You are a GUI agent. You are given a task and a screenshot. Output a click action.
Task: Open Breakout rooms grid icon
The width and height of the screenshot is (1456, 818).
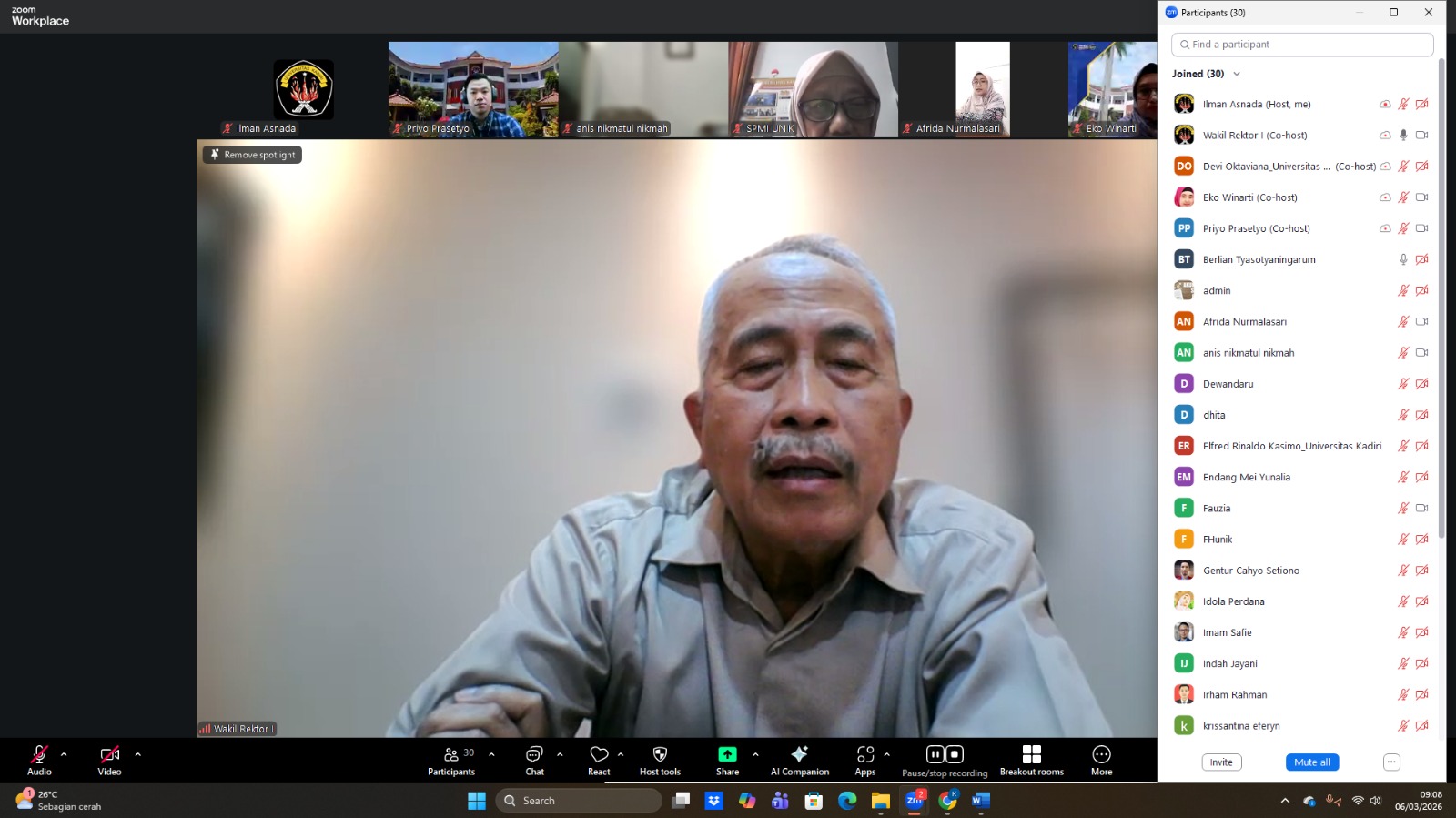[1031, 755]
